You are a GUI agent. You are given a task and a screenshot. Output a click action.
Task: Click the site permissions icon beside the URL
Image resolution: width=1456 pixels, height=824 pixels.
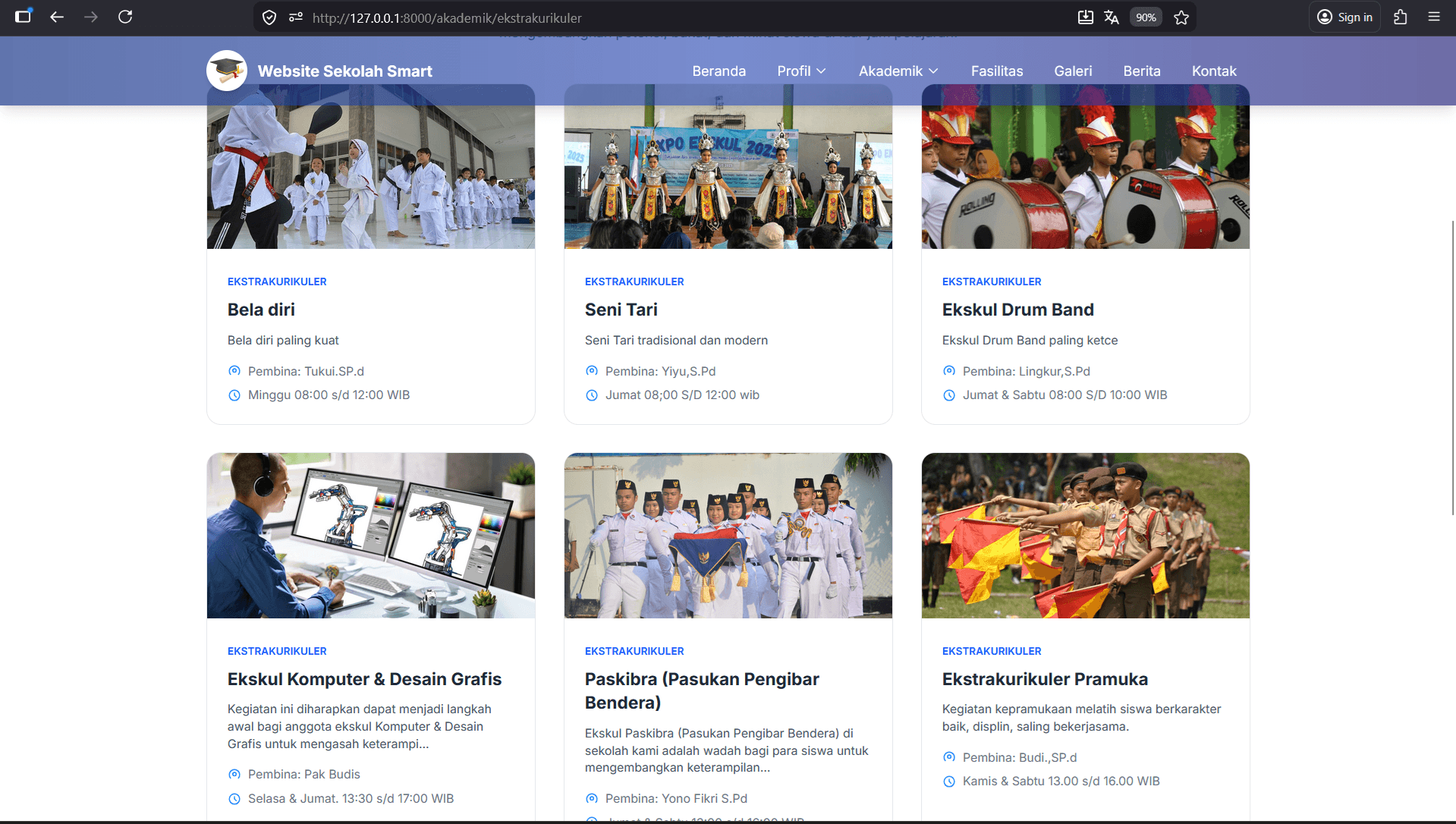click(x=296, y=17)
